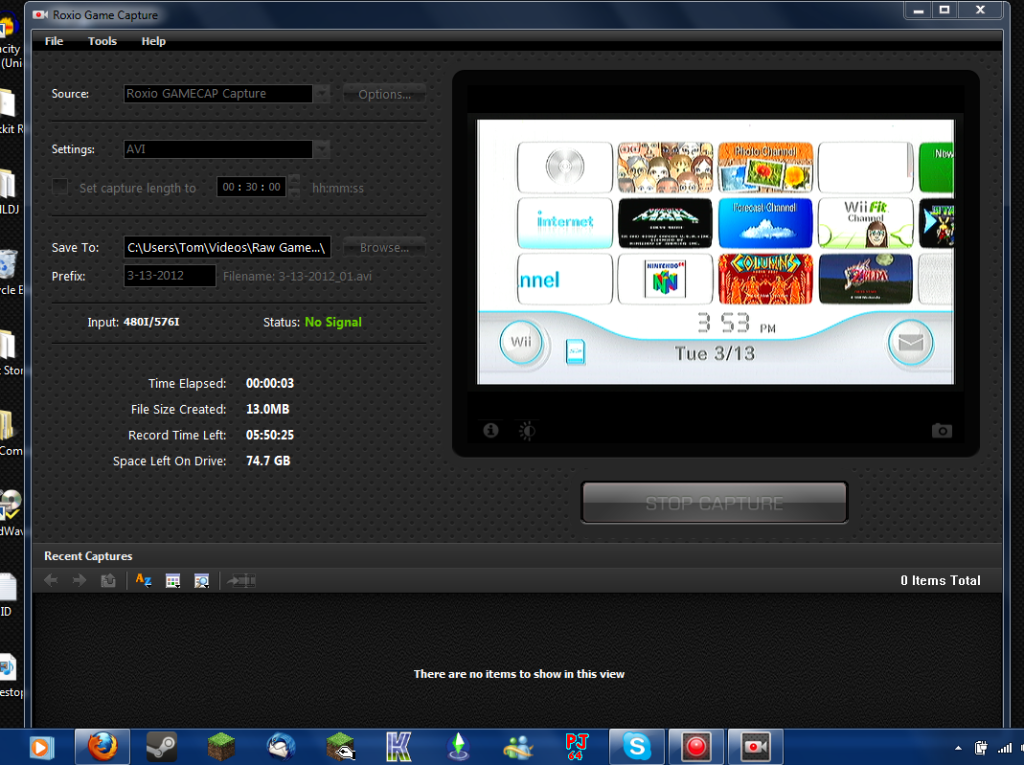Viewport: 1024px width, 765px height.
Task: Click the grass block with pencil taskbar icon
Action: coord(340,747)
